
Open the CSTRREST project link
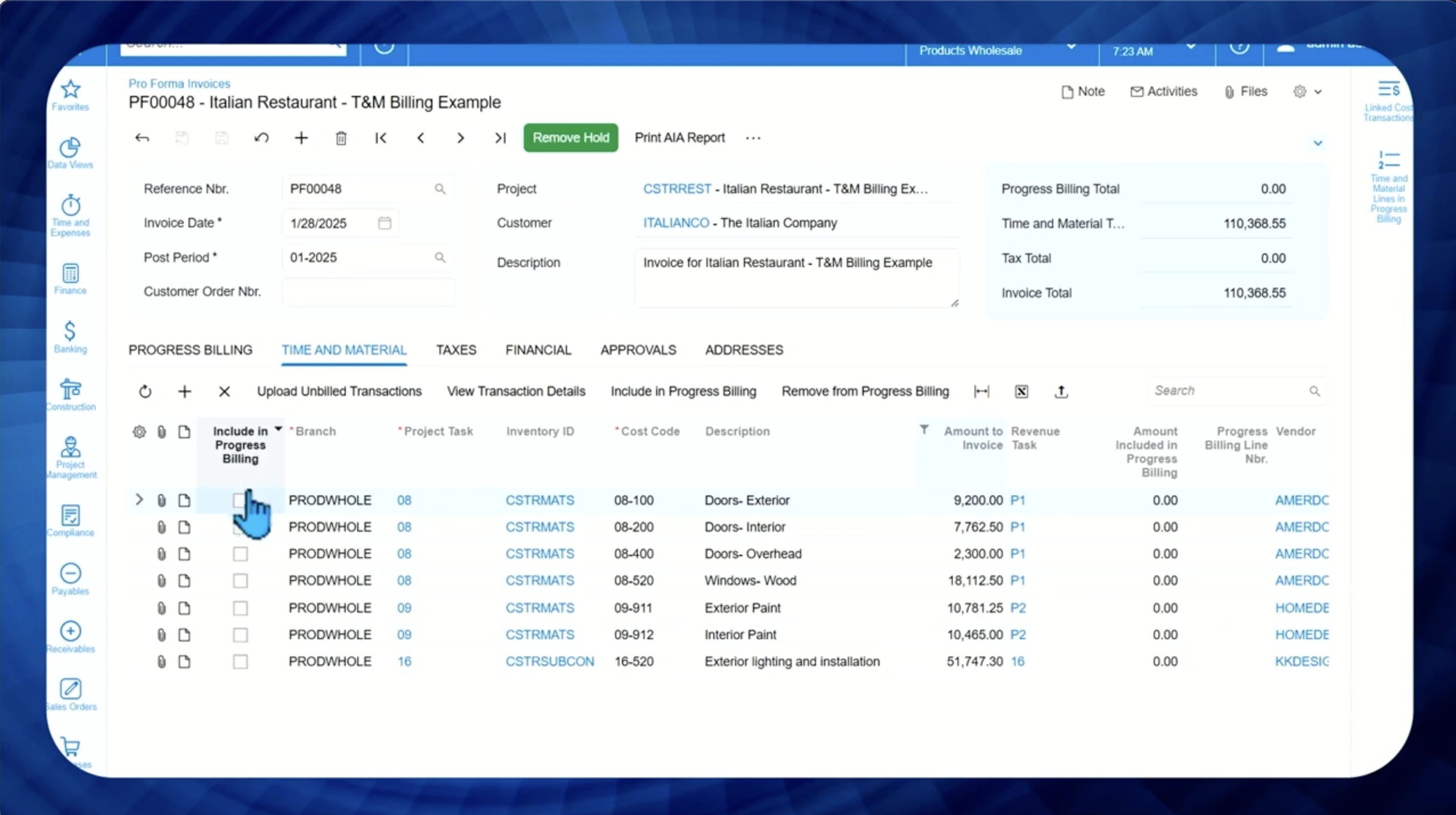coord(677,188)
